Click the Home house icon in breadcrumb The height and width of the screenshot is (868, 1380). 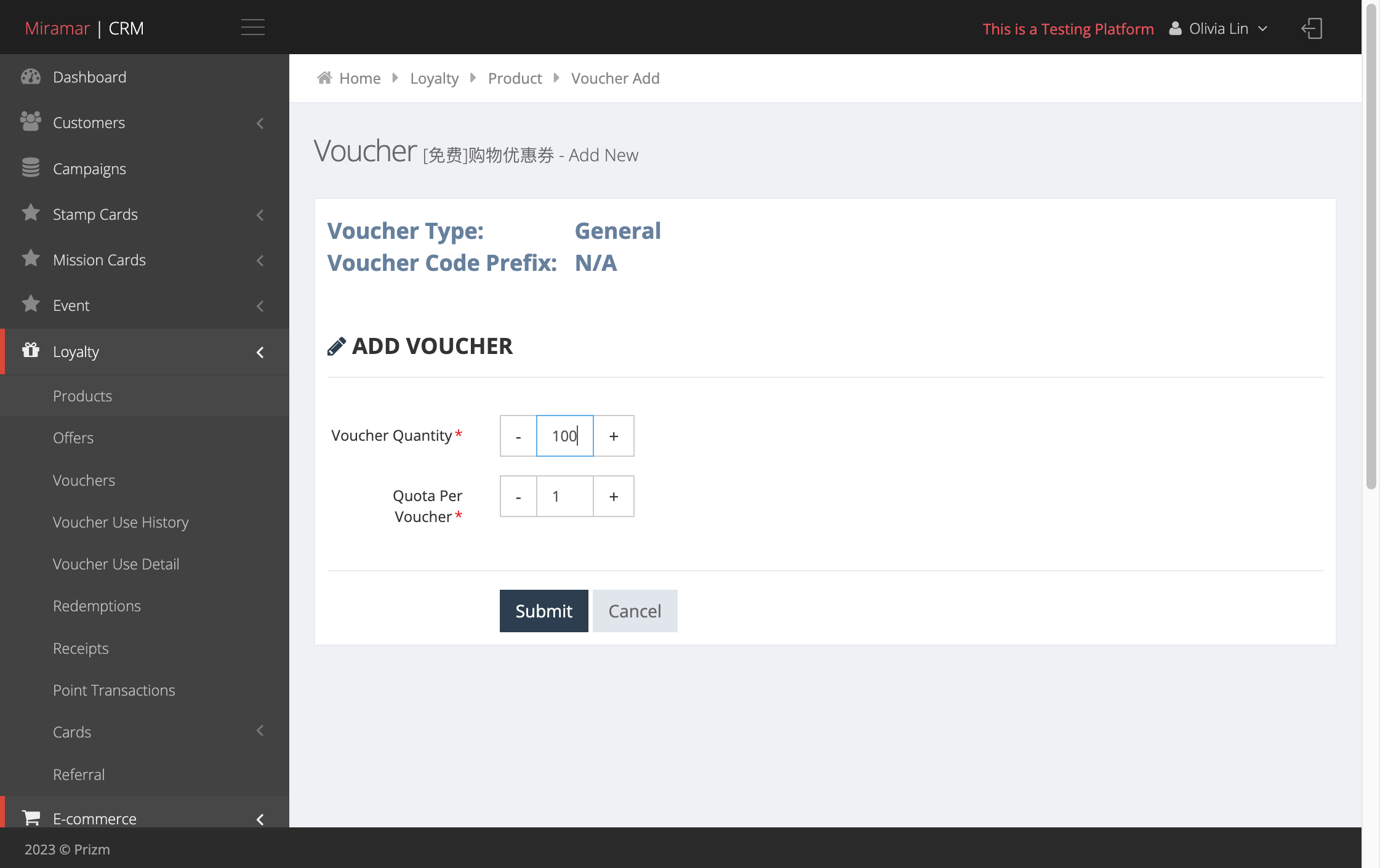tap(324, 78)
